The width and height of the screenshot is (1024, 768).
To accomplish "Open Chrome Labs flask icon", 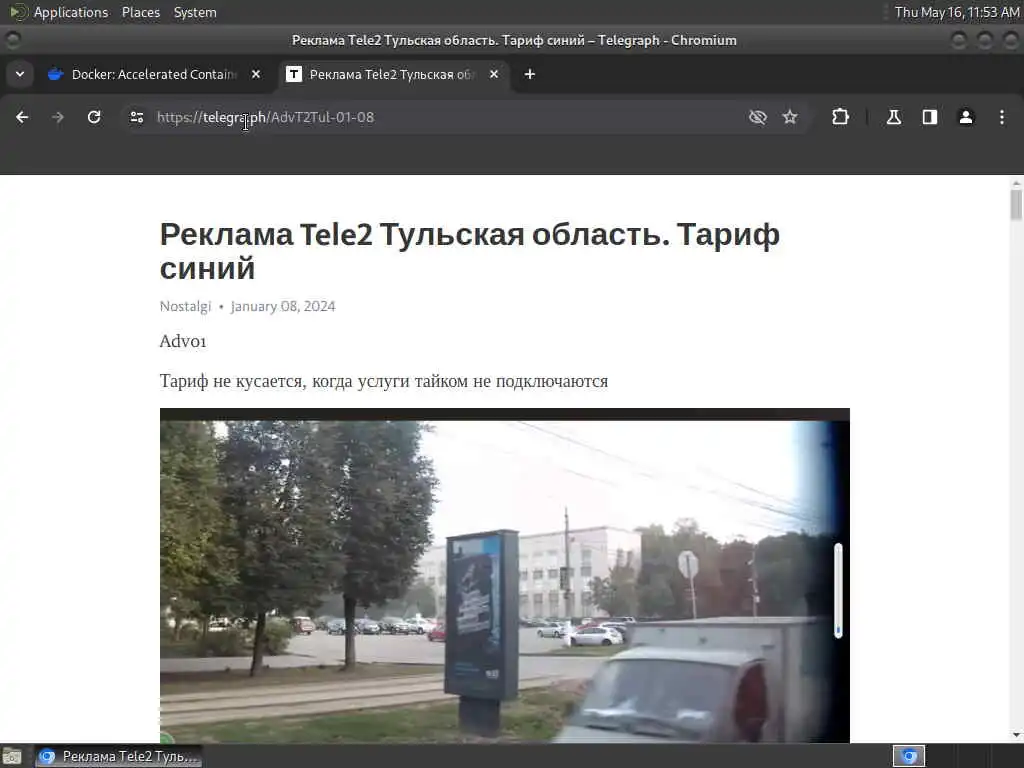I will [x=894, y=117].
